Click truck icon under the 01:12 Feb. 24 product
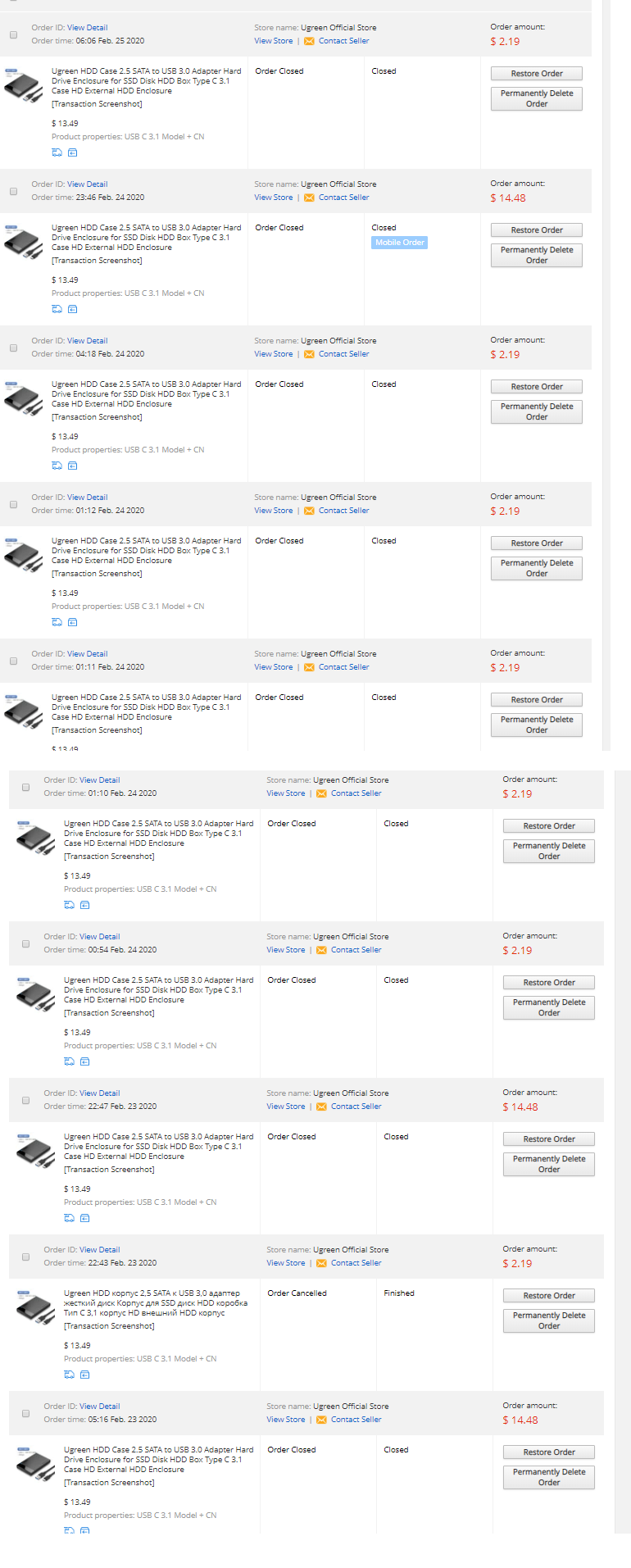The height and width of the screenshot is (1568, 631). pyautogui.click(x=57, y=622)
